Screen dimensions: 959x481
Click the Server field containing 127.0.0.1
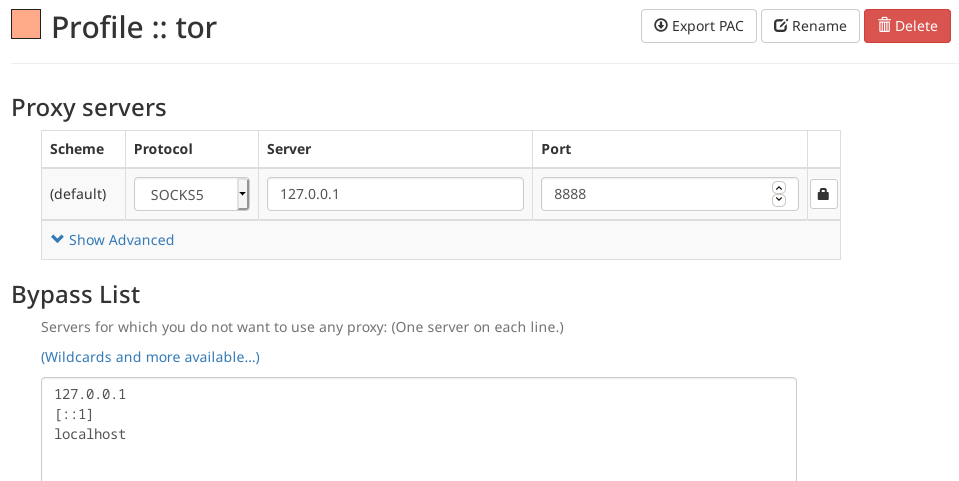(x=395, y=194)
